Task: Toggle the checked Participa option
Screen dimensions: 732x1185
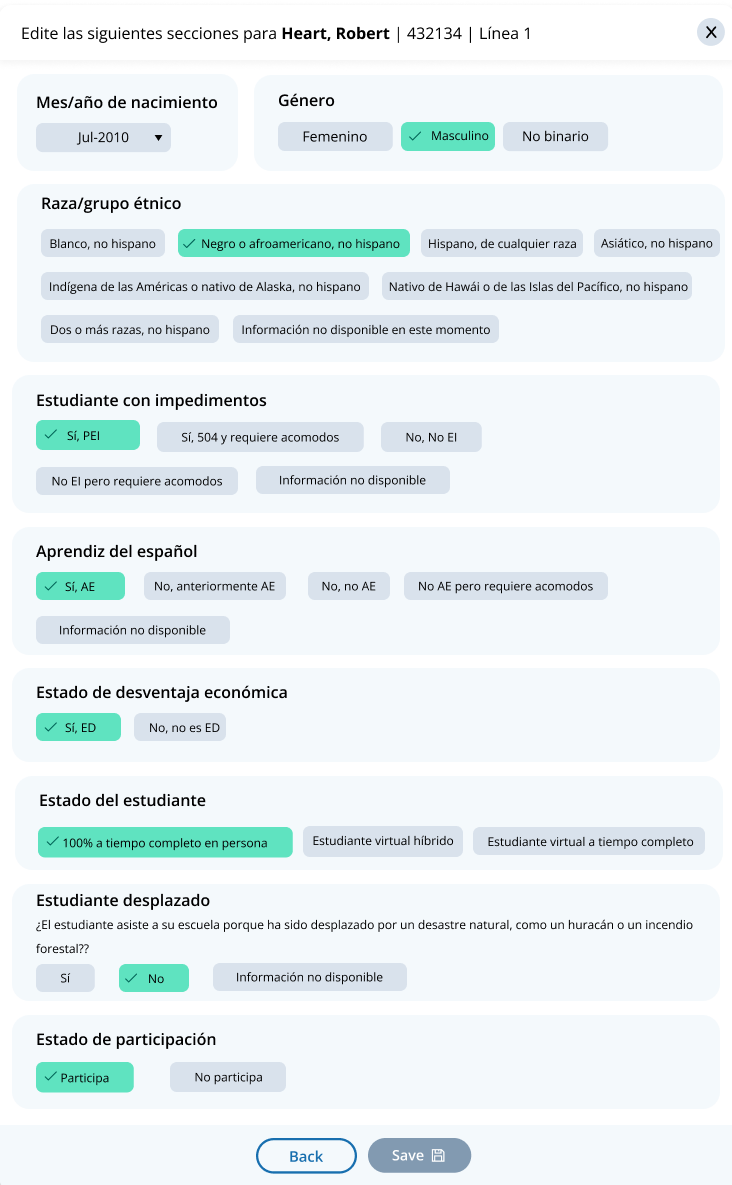Action: 85,1078
